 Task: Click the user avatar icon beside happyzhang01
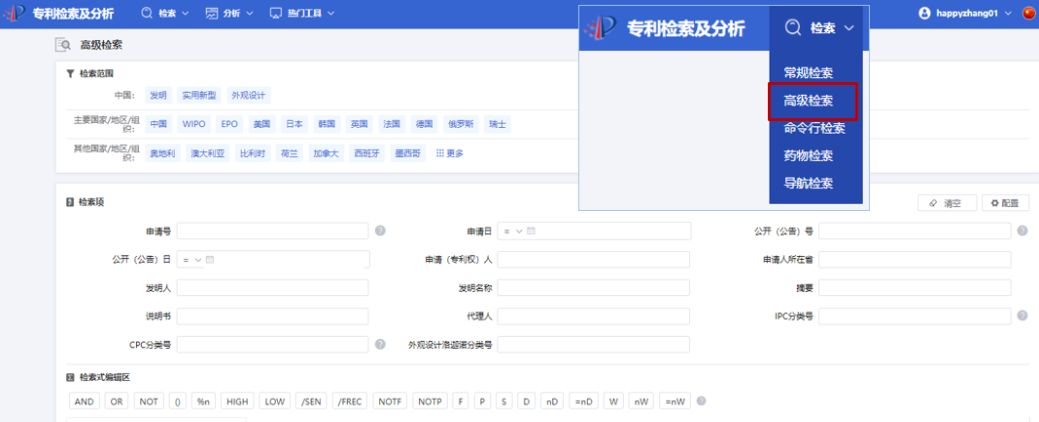pyautogui.click(x=926, y=13)
